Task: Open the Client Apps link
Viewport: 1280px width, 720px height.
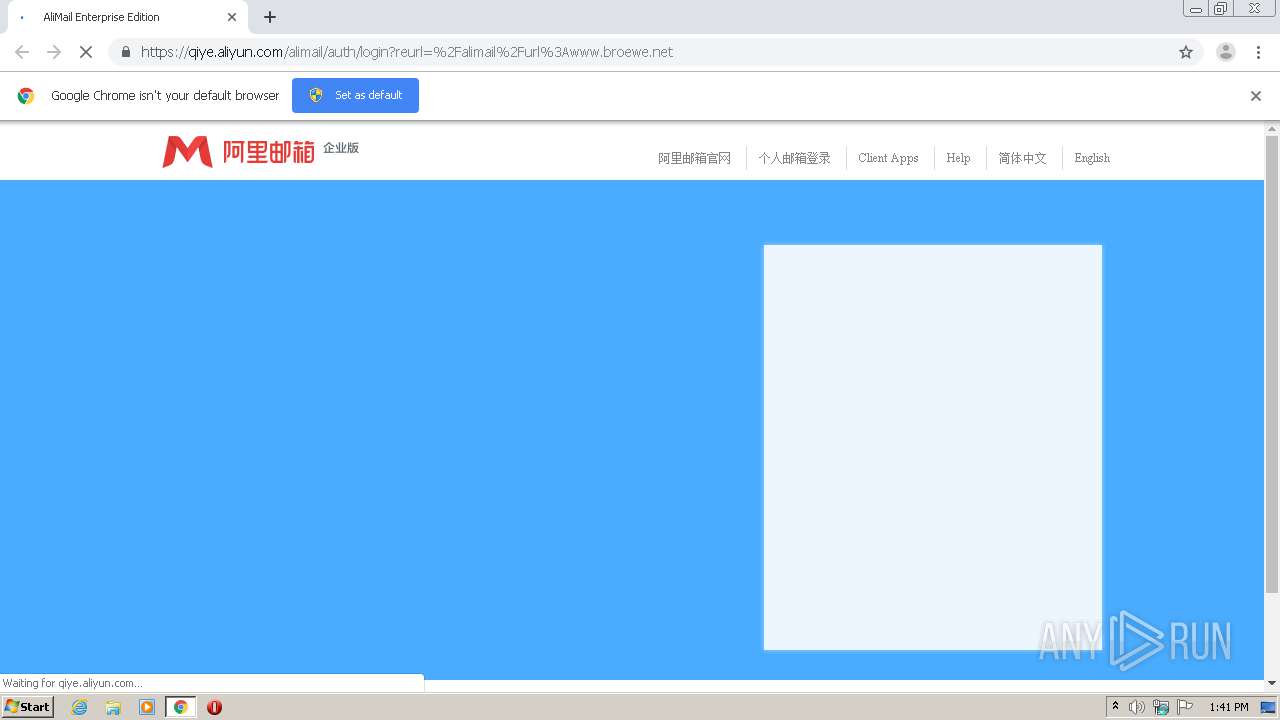Action: click(x=888, y=158)
